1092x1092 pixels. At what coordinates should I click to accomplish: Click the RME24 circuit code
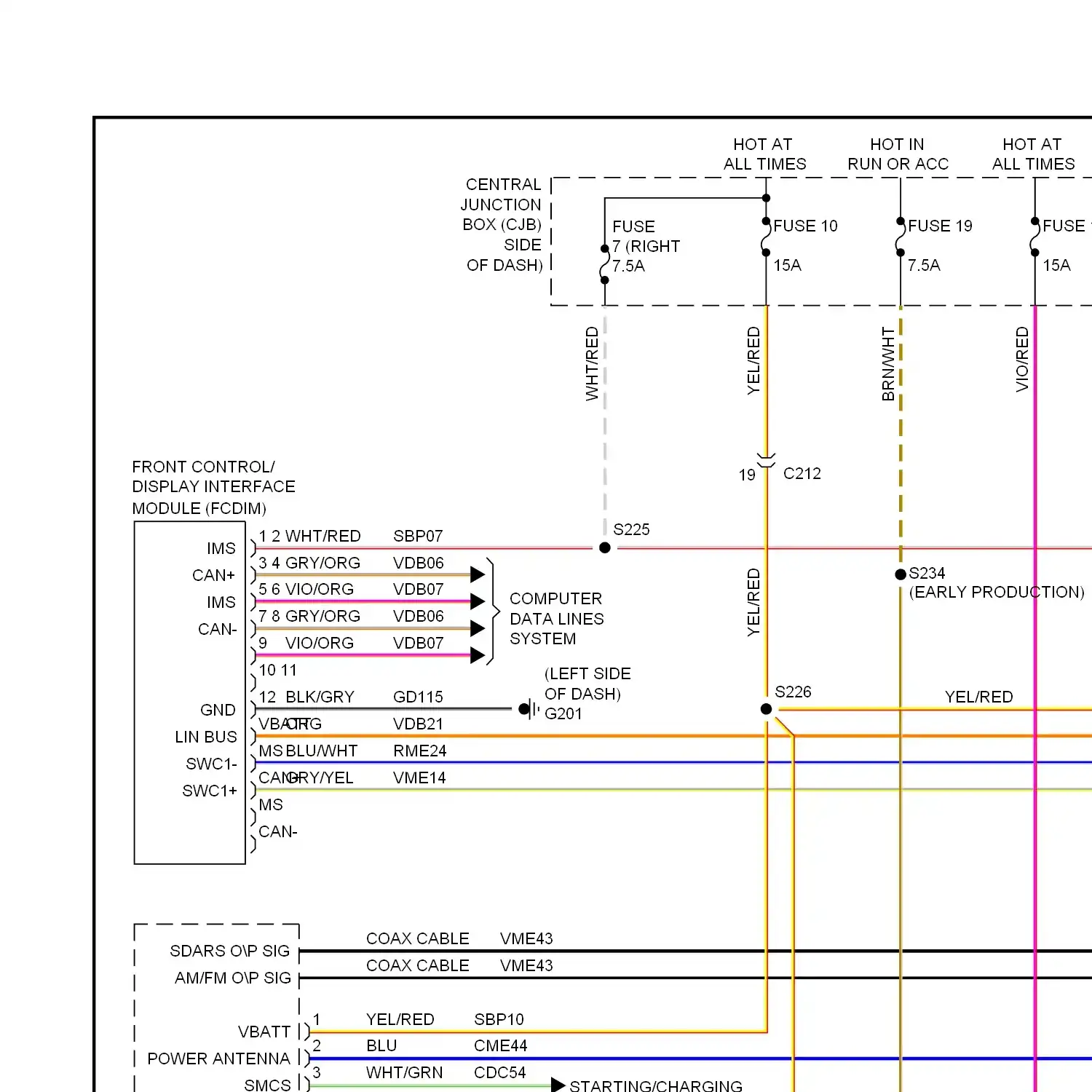click(420, 751)
